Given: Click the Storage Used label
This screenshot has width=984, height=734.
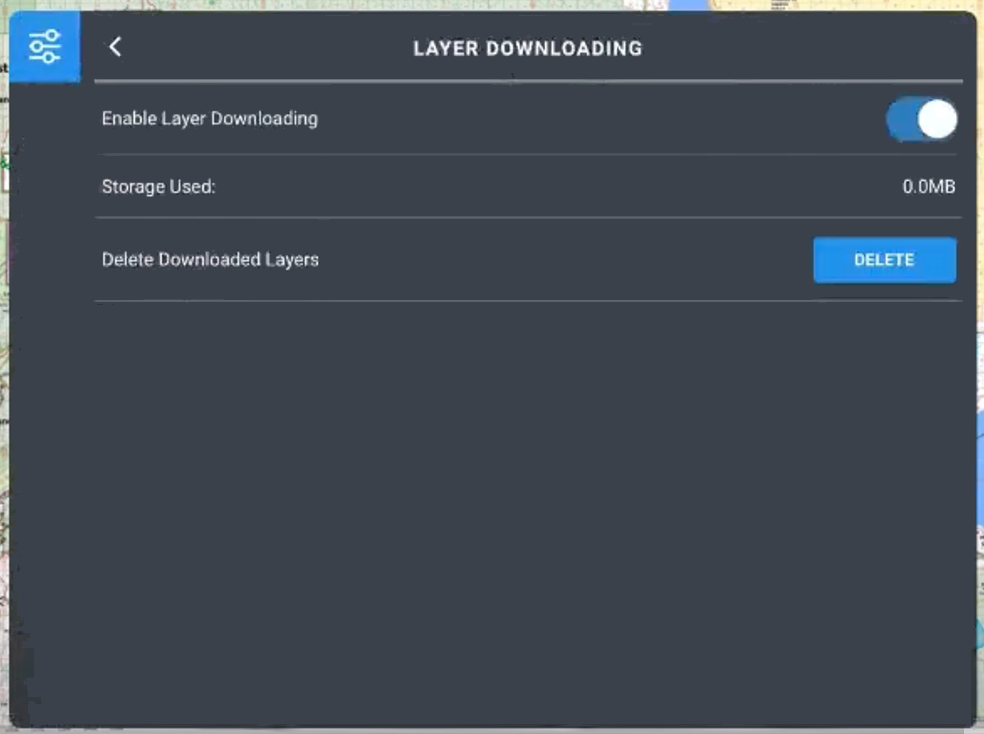Looking at the screenshot, I should [158, 187].
